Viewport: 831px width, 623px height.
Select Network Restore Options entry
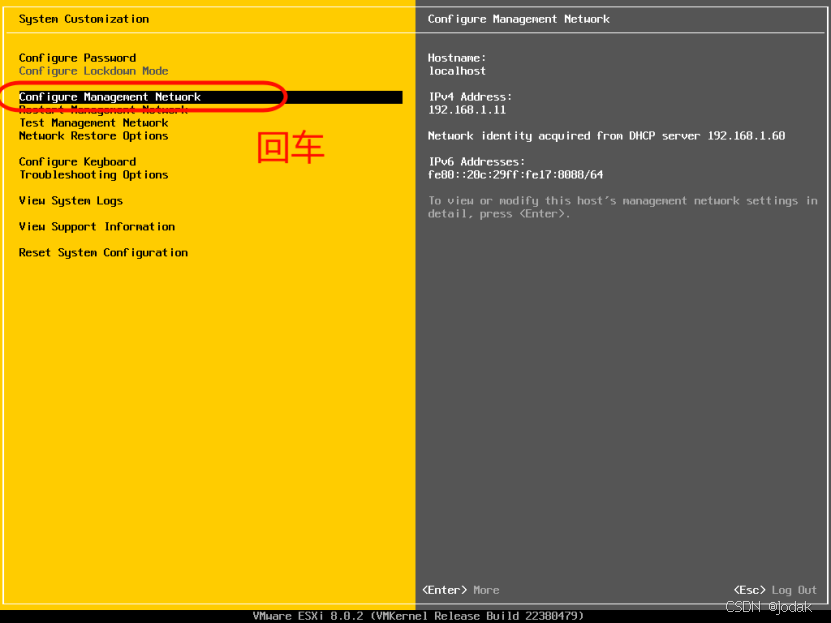pyautogui.click(x=93, y=136)
